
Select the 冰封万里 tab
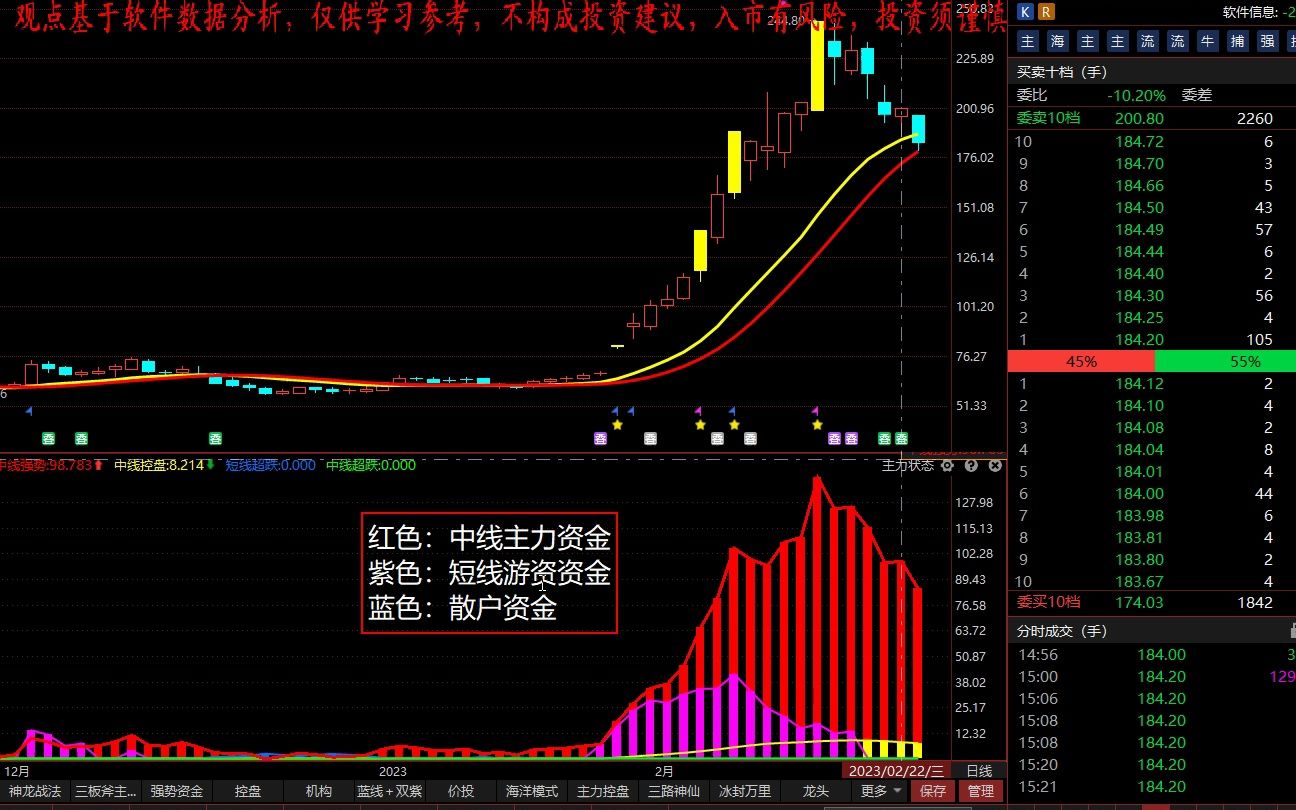coord(745,791)
